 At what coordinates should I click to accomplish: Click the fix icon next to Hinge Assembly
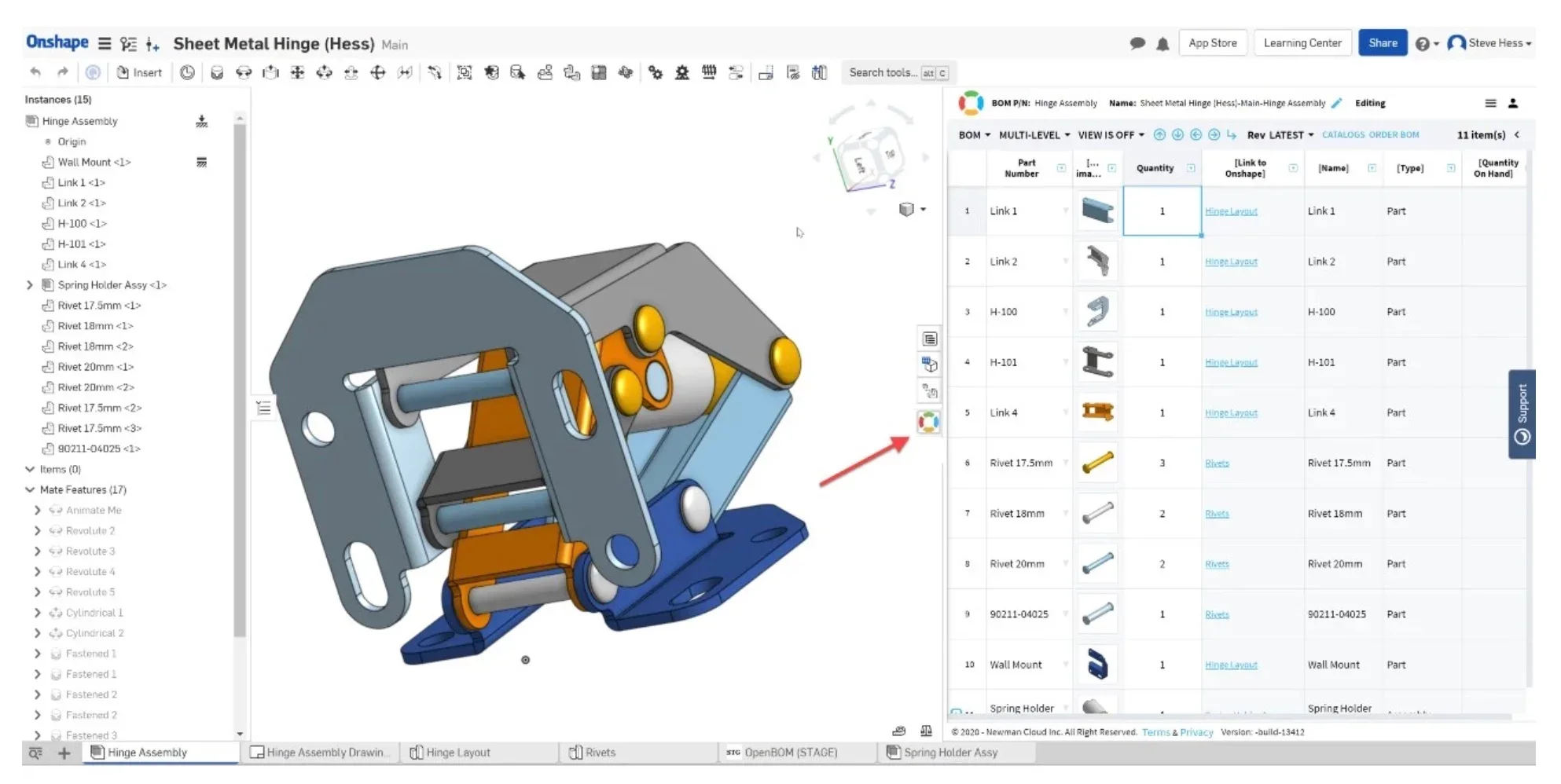pyautogui.click(x=202, y=121)
